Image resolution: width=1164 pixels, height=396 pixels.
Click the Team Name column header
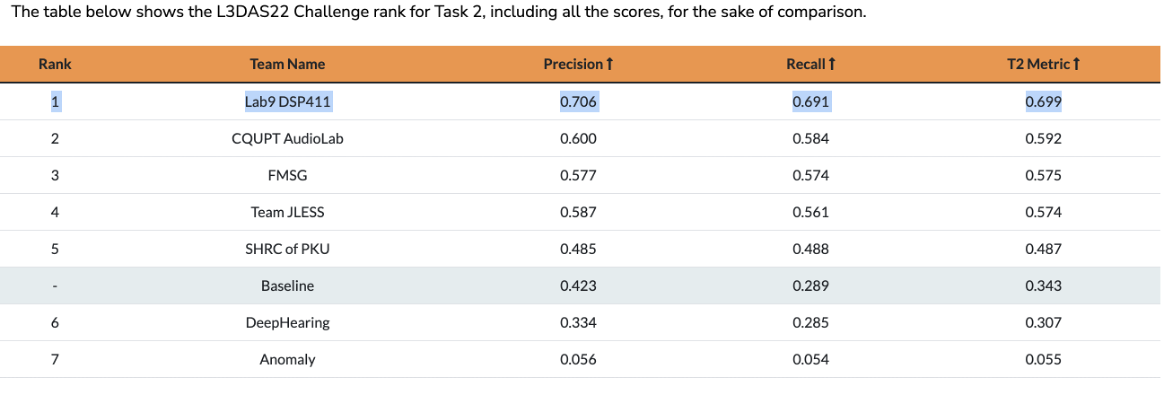point(287,65)
